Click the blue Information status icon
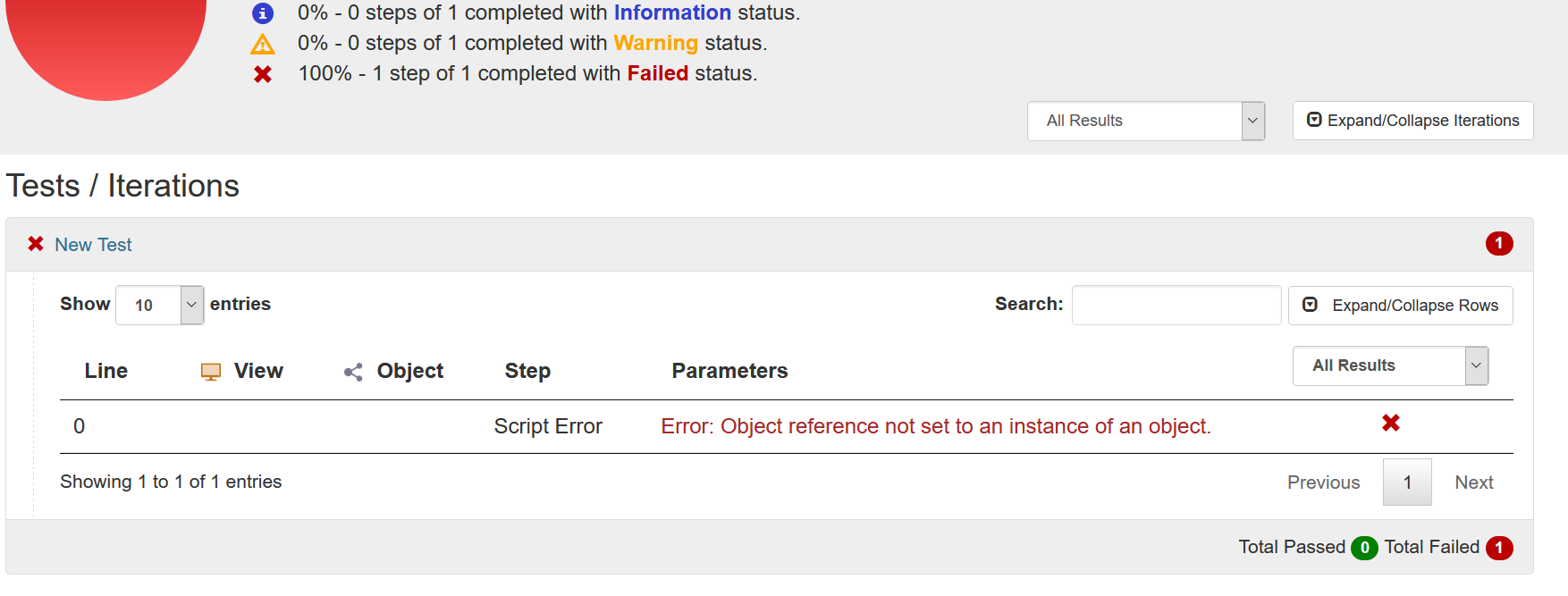This screenshot has width=1568, height=596. pyautogui.click(x=262, y=13)
